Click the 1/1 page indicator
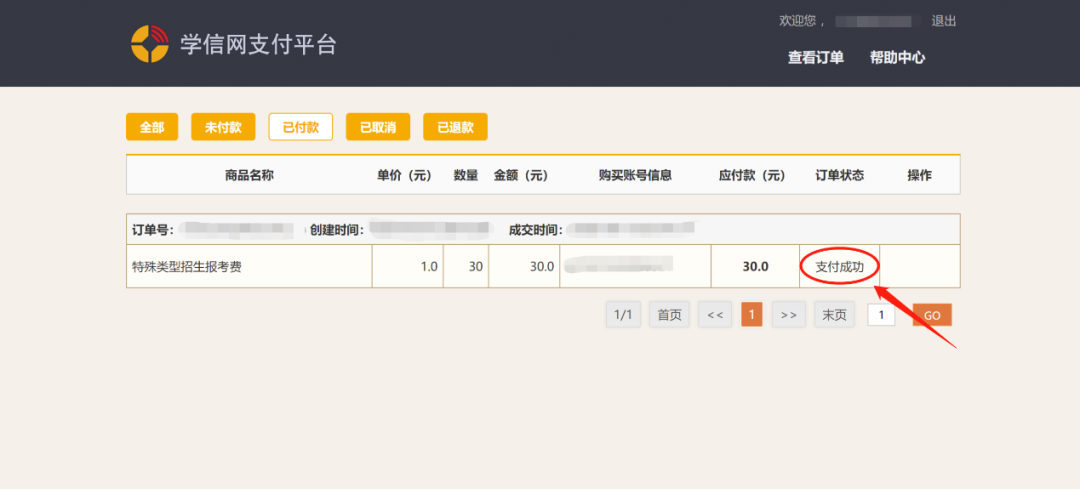1080x489 pixels. [623, 315]
